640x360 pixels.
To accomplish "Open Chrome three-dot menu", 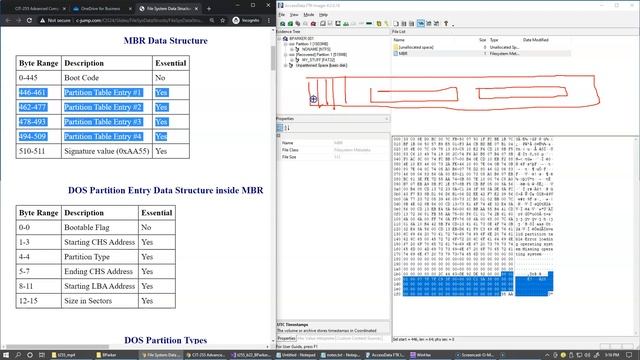I will (x=269, y=20).
